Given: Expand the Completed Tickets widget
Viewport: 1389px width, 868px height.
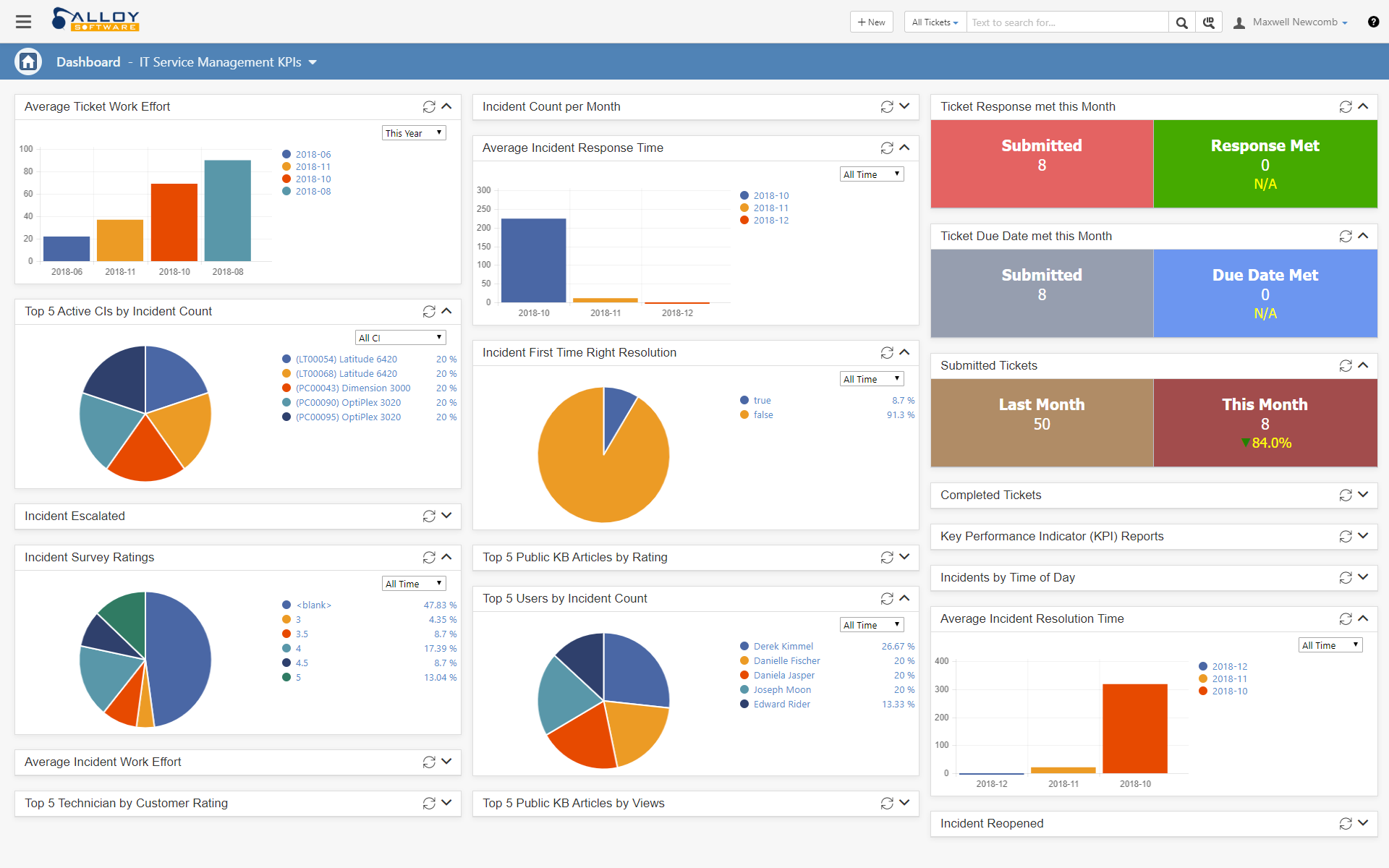Looking at the screenshot, I should 1363,495.
